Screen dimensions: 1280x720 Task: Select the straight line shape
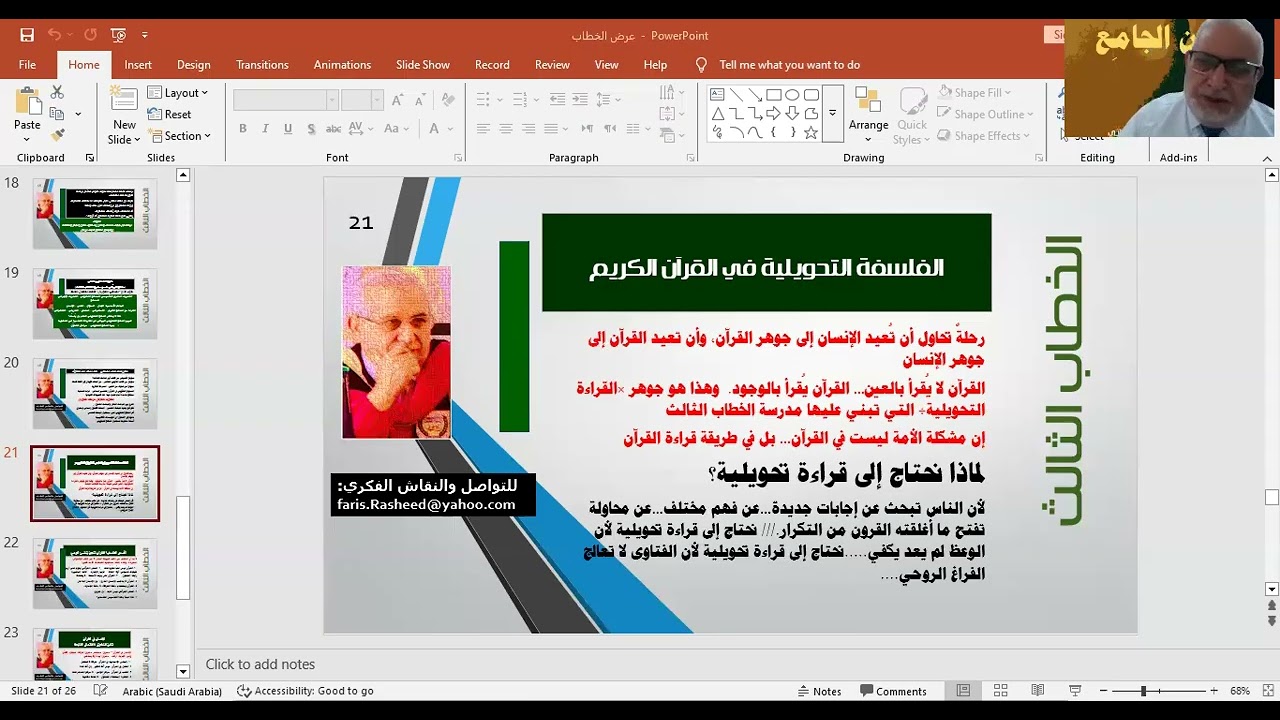click(736, 95)
